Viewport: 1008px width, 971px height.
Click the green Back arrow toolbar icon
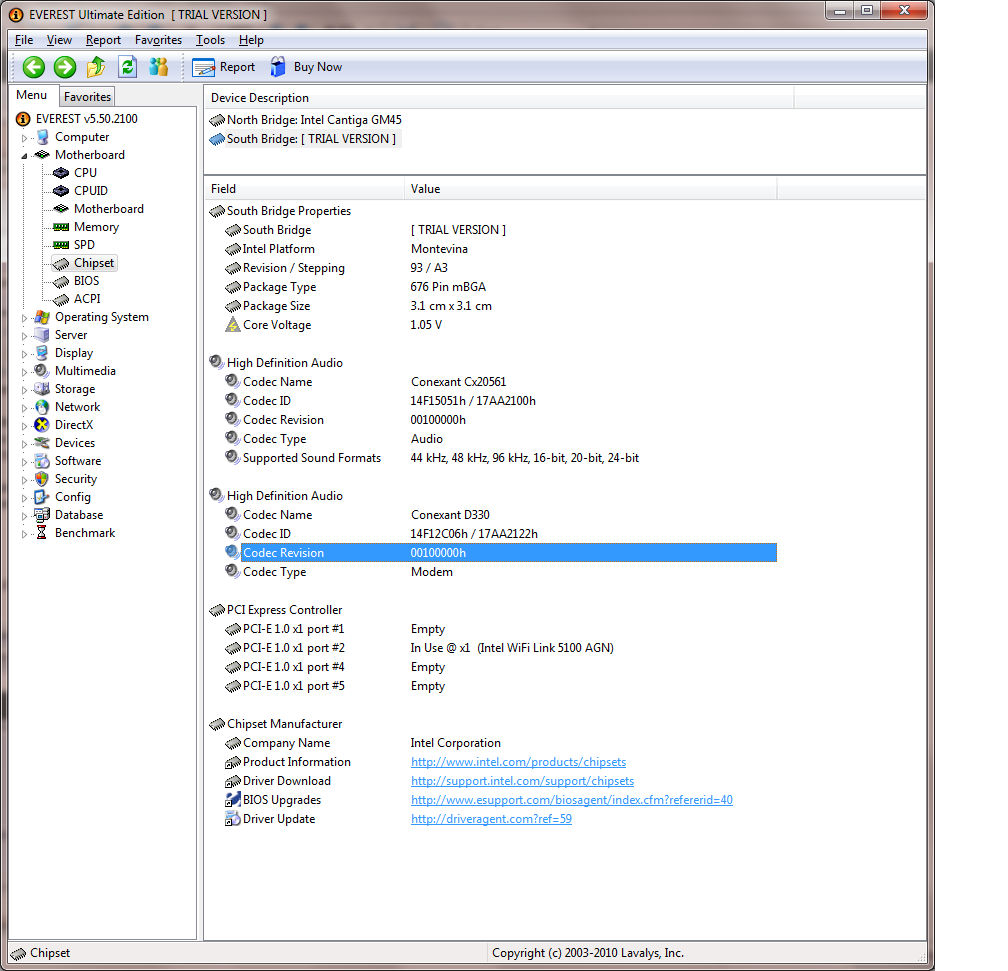[33, 67]
